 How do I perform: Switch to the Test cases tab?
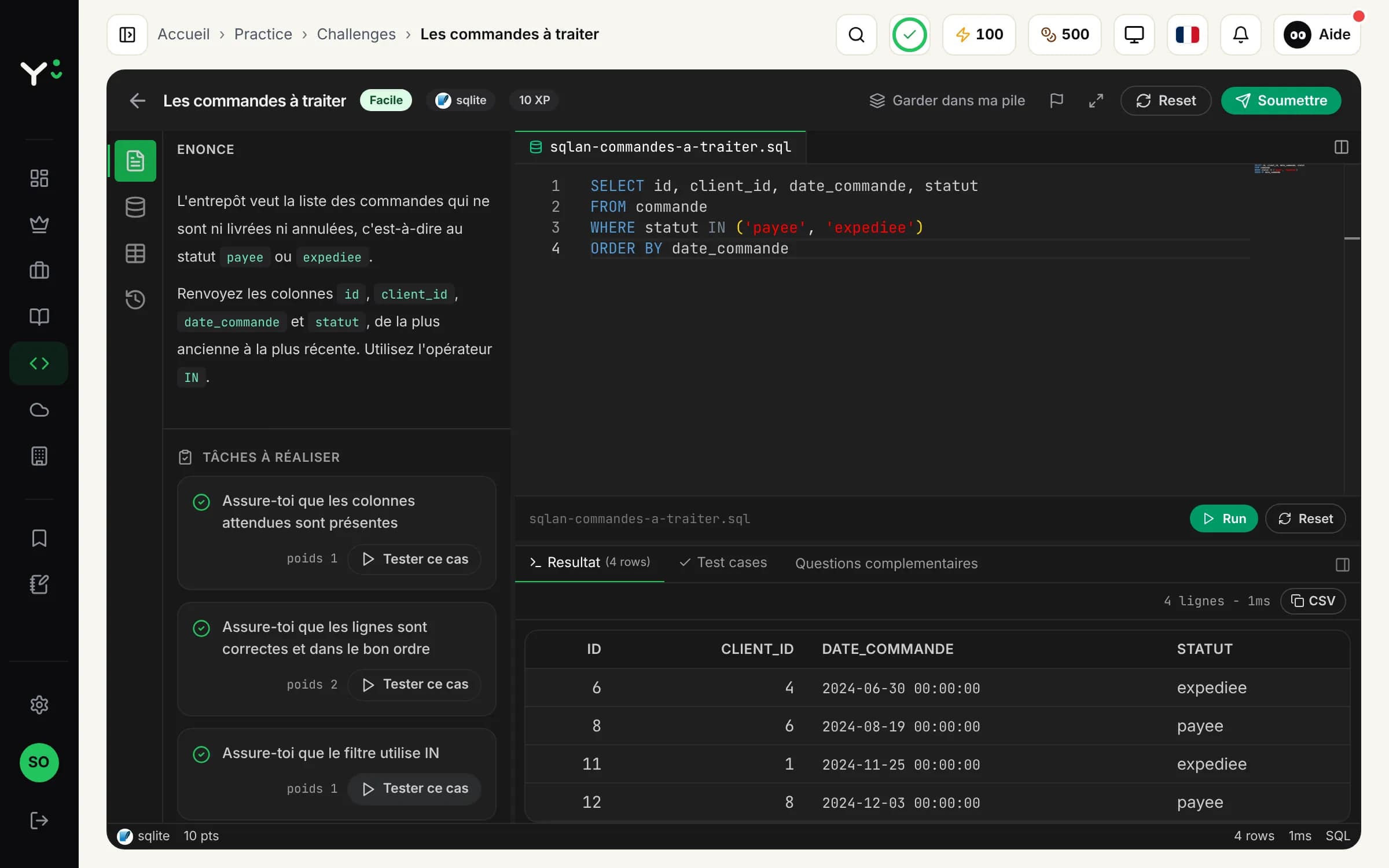click(x=723, y=562)
